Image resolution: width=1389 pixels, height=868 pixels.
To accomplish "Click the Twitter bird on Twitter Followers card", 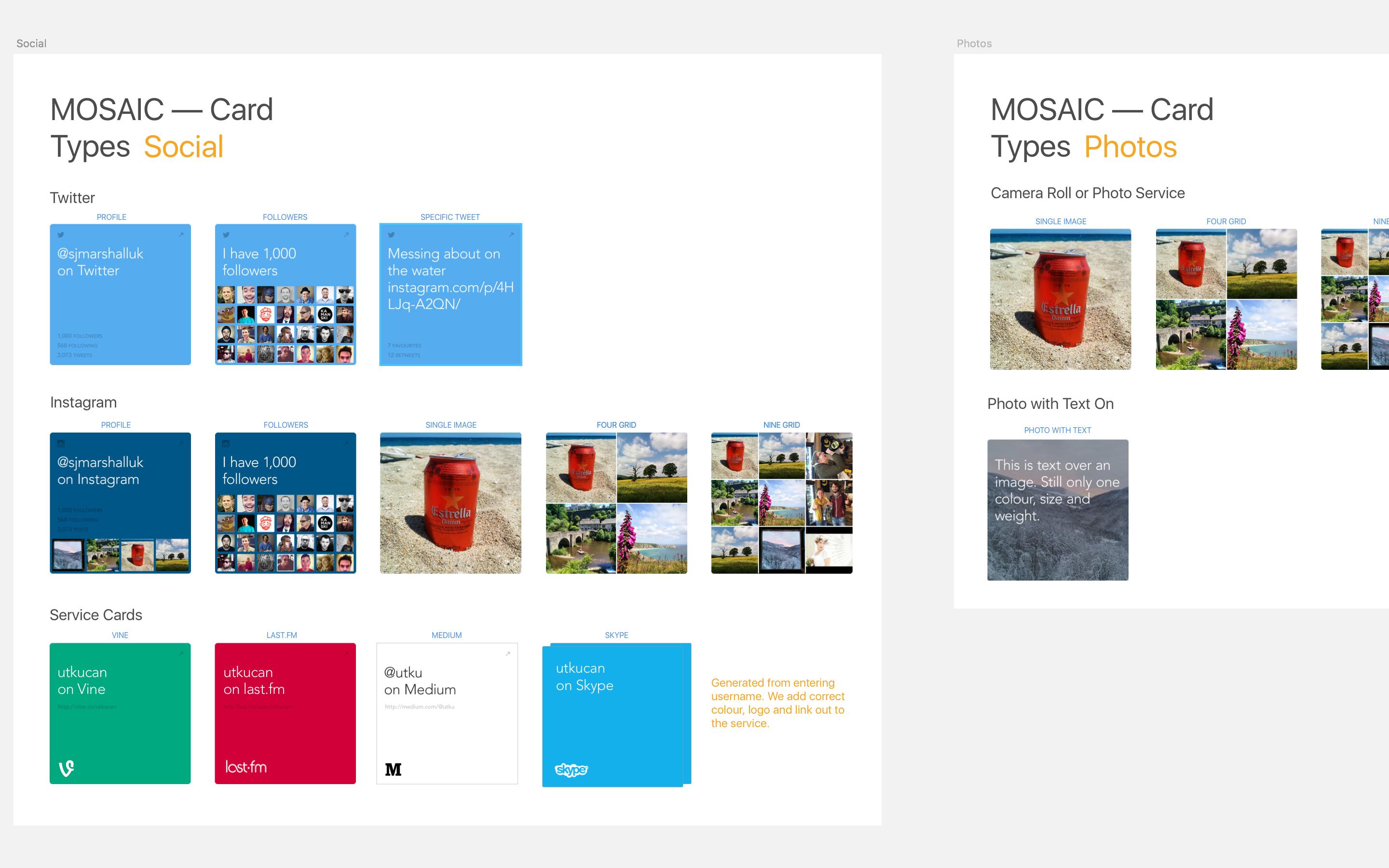I will pyautogui.click(x=226, y=234).
